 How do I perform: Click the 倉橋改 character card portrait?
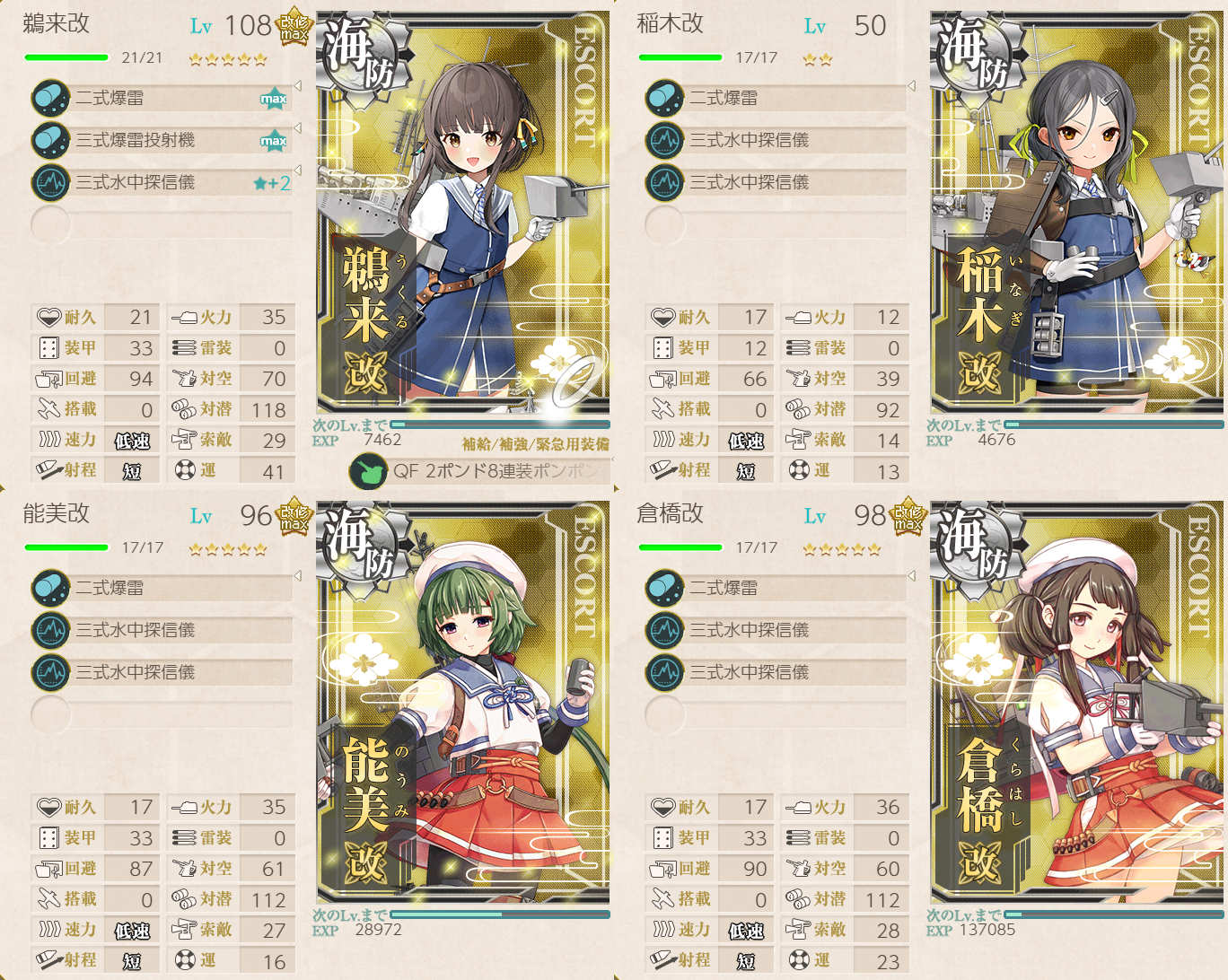pos(1077,703)
